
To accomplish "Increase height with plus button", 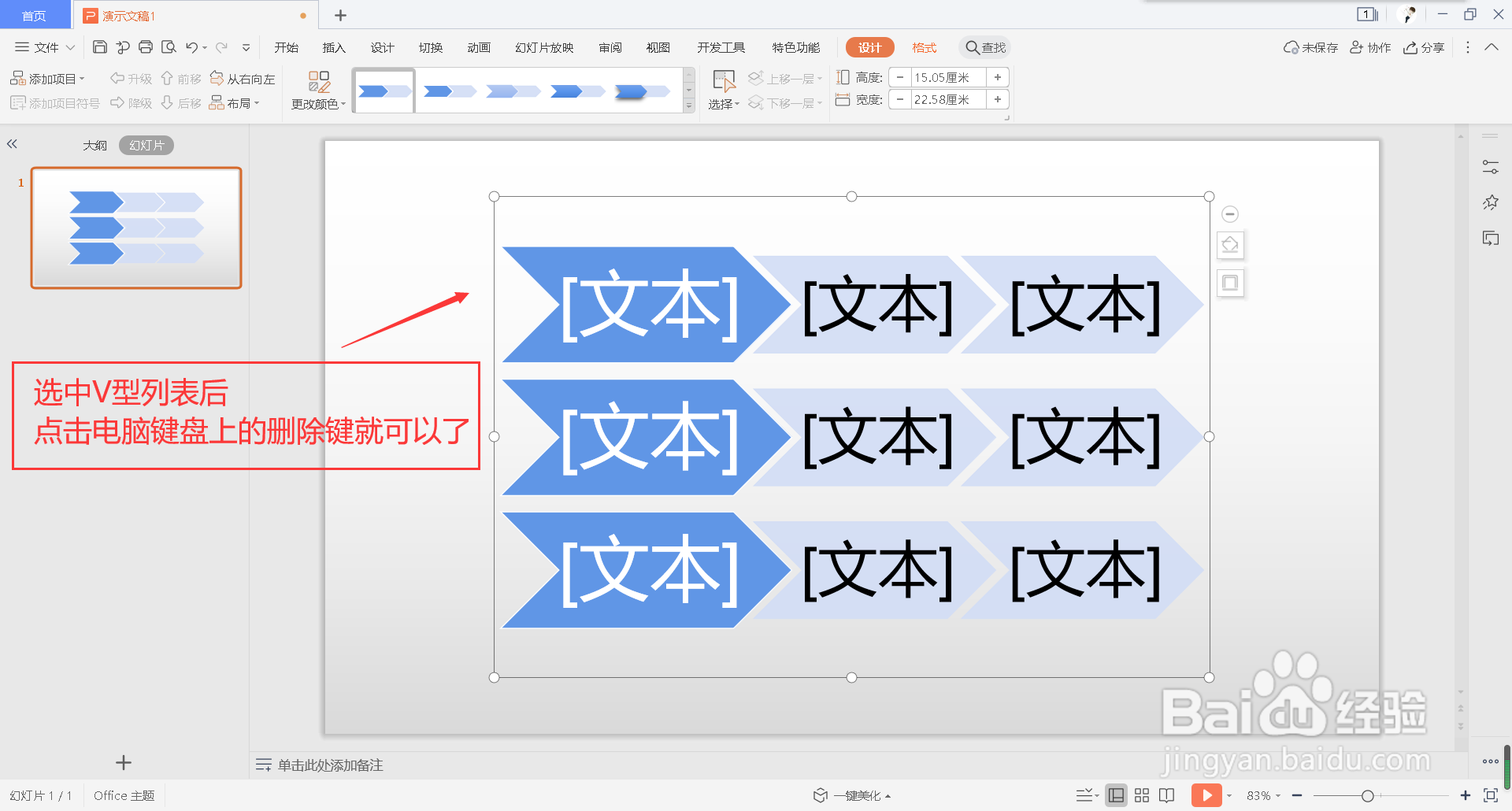I will (x=998, y=77).
